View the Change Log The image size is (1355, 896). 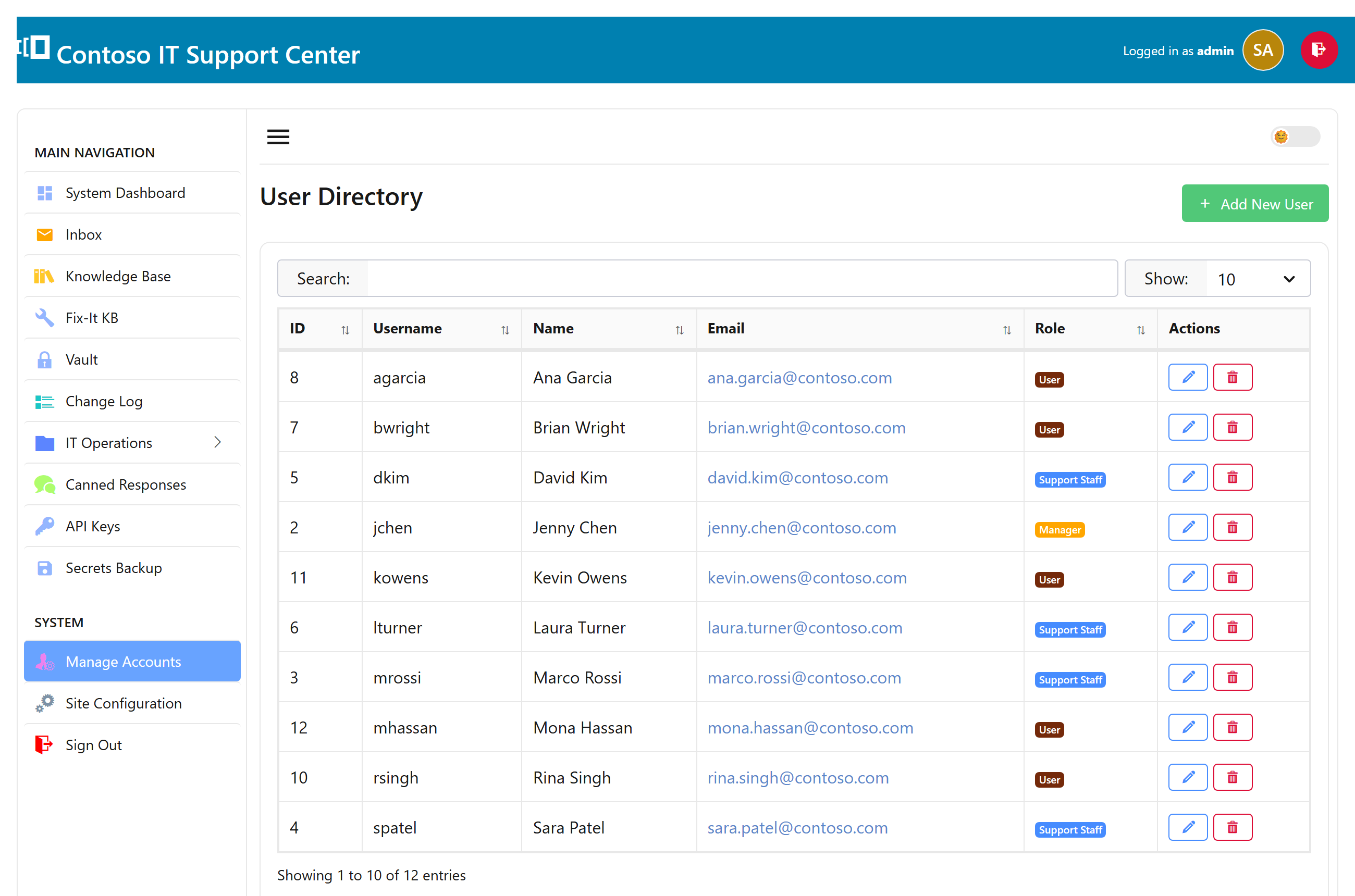coord(132,402)
